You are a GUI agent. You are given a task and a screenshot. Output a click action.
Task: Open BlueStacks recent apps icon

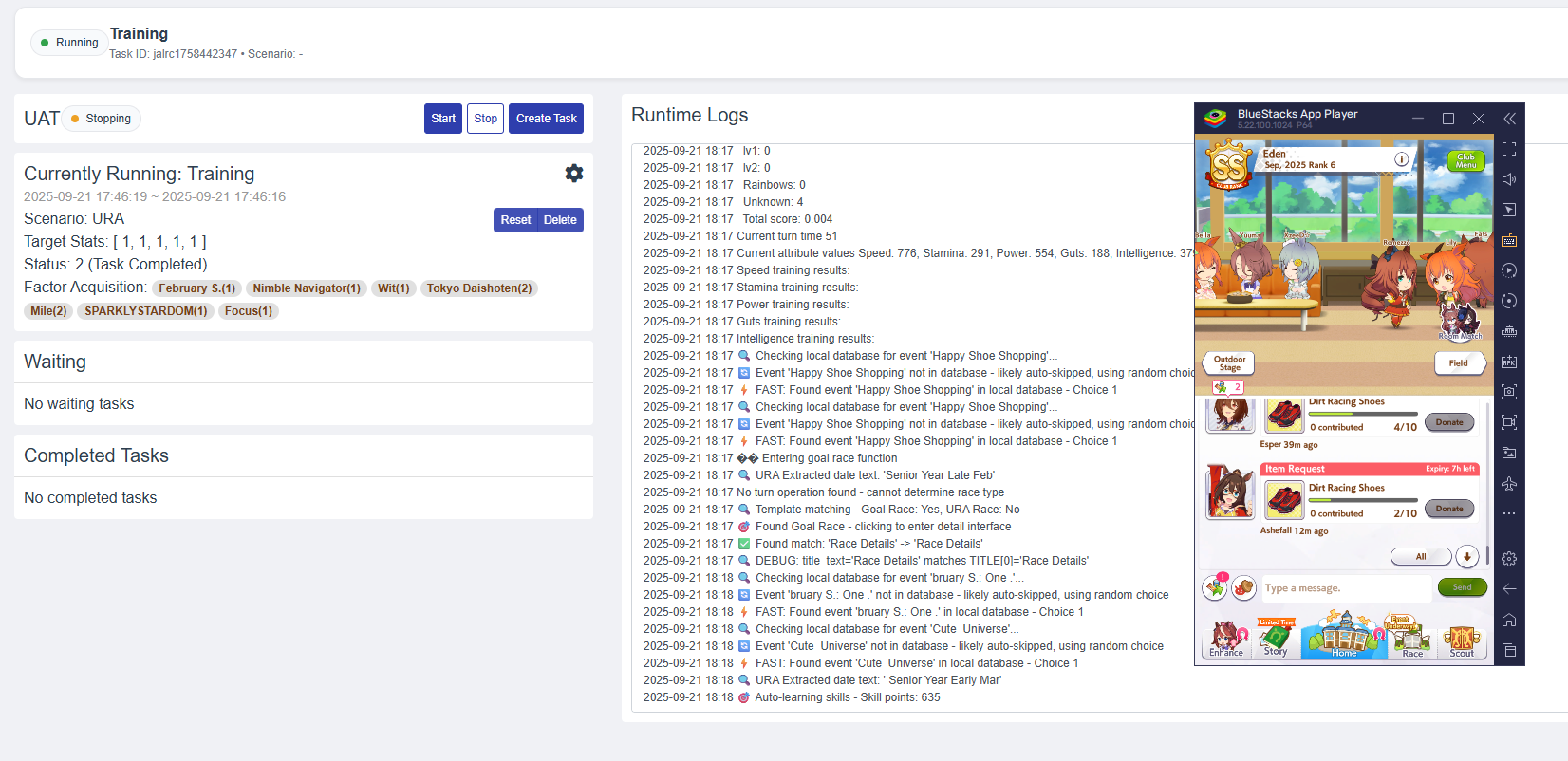[1509, 650]
